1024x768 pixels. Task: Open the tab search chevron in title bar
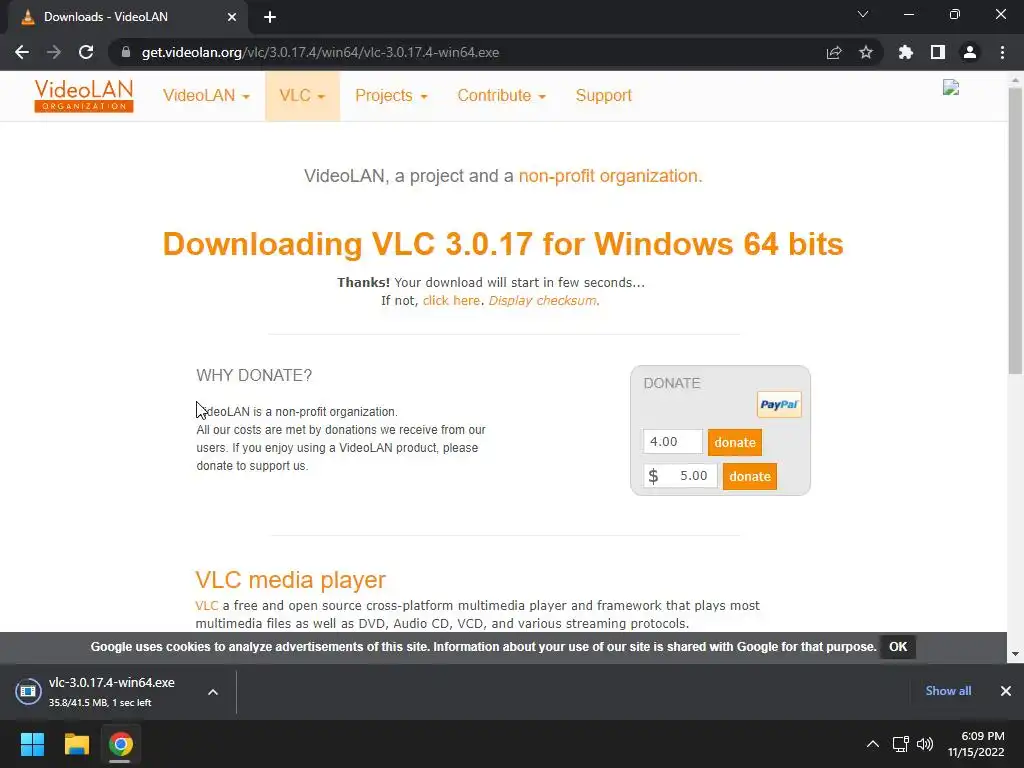pos(863,14)
